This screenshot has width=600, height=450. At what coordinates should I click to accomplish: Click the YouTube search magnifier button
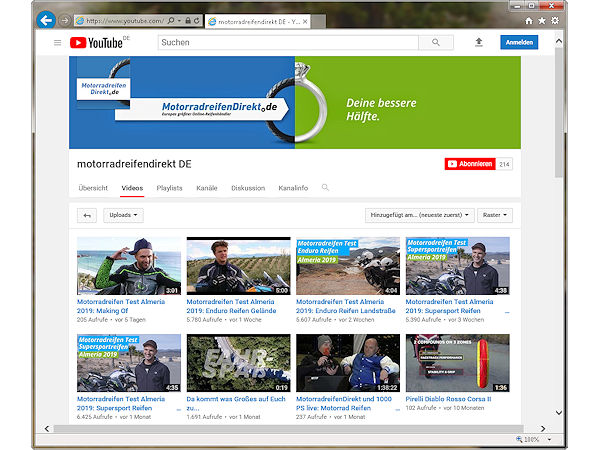[x=436, y=42]
